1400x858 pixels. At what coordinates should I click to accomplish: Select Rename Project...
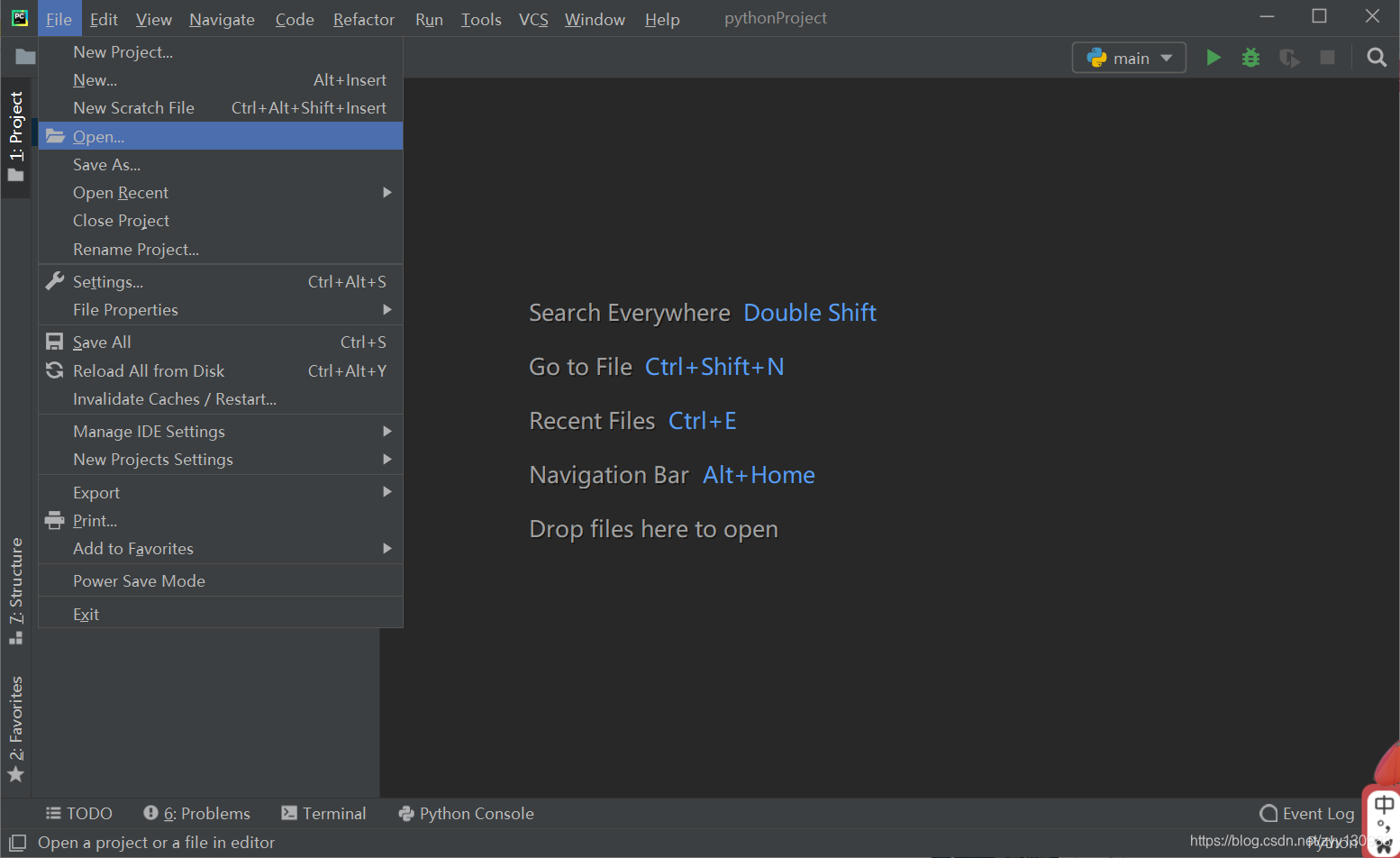pos(221,249)
